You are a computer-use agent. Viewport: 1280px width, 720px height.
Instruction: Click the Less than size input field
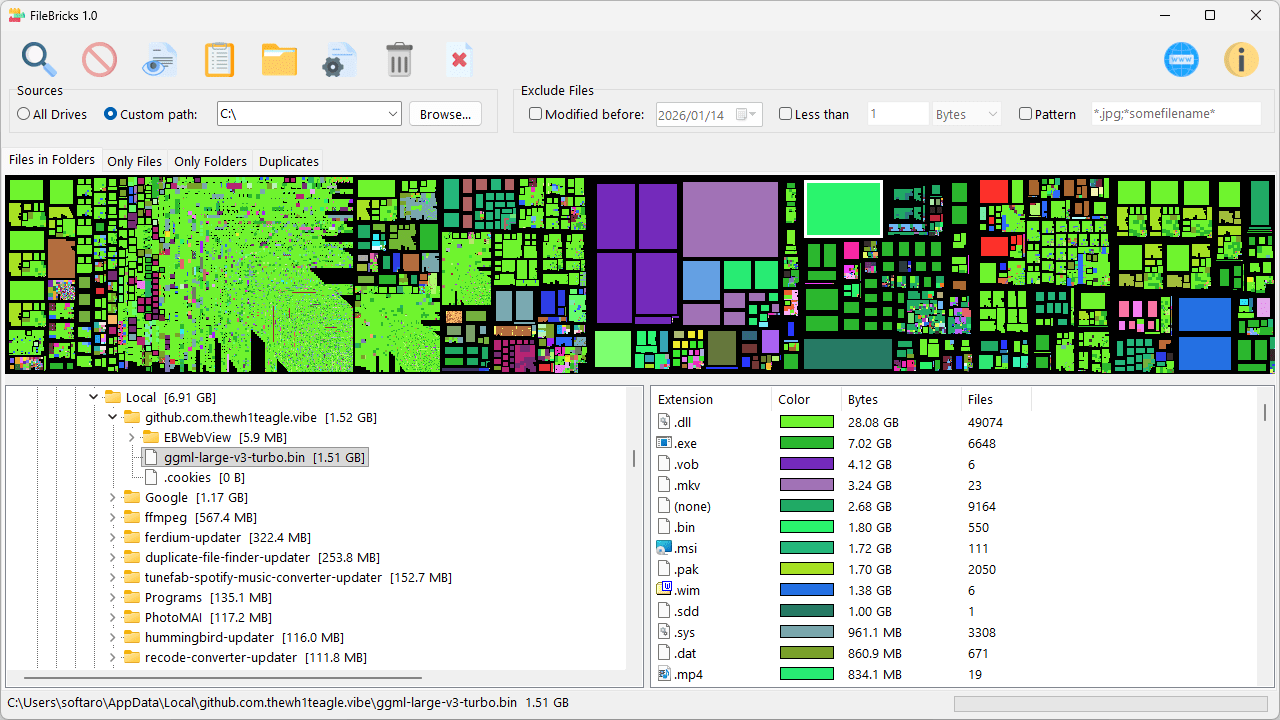898,114
